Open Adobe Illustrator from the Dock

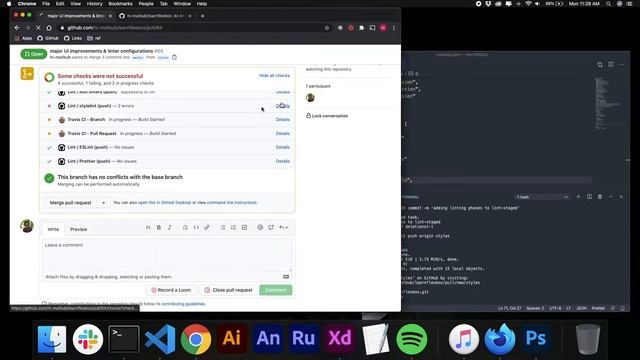click(231, 339)
